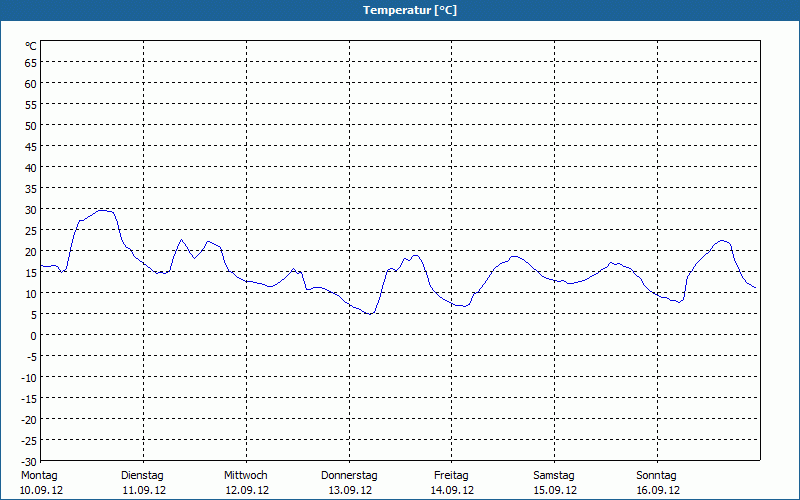Click the 35 axis value

click(31, 189)
